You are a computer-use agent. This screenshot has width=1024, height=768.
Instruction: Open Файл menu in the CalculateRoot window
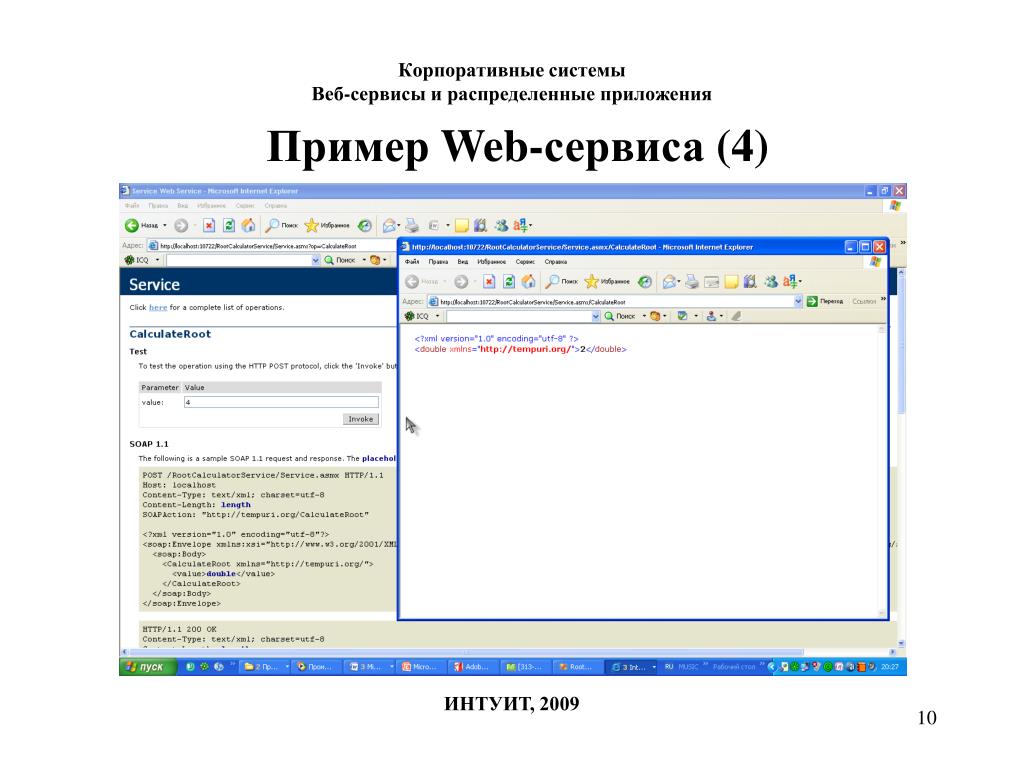coord(411,262)
